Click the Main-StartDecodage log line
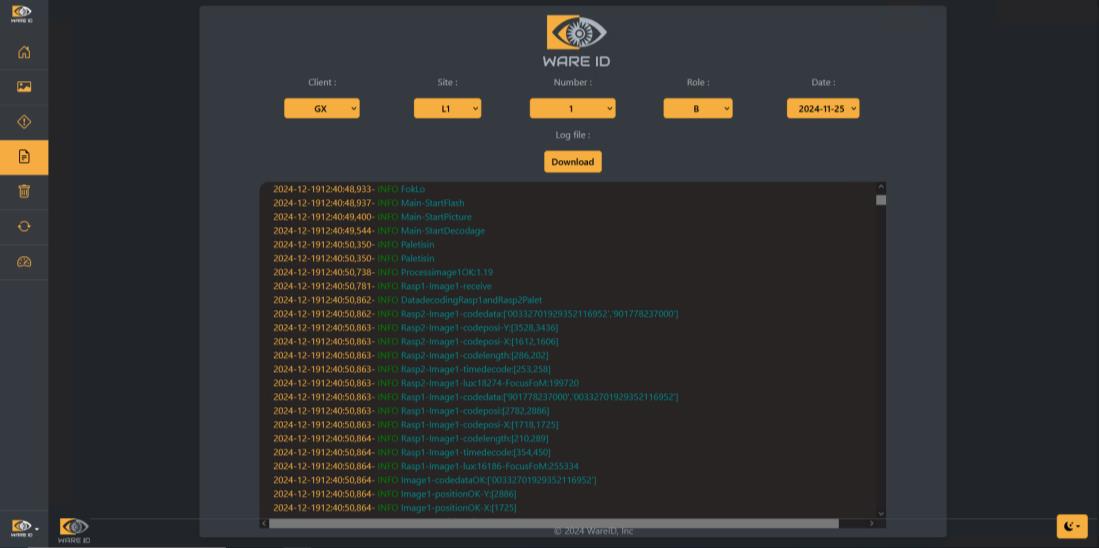The height and width of the screenshot is (548, 1099). click(442, 231)
